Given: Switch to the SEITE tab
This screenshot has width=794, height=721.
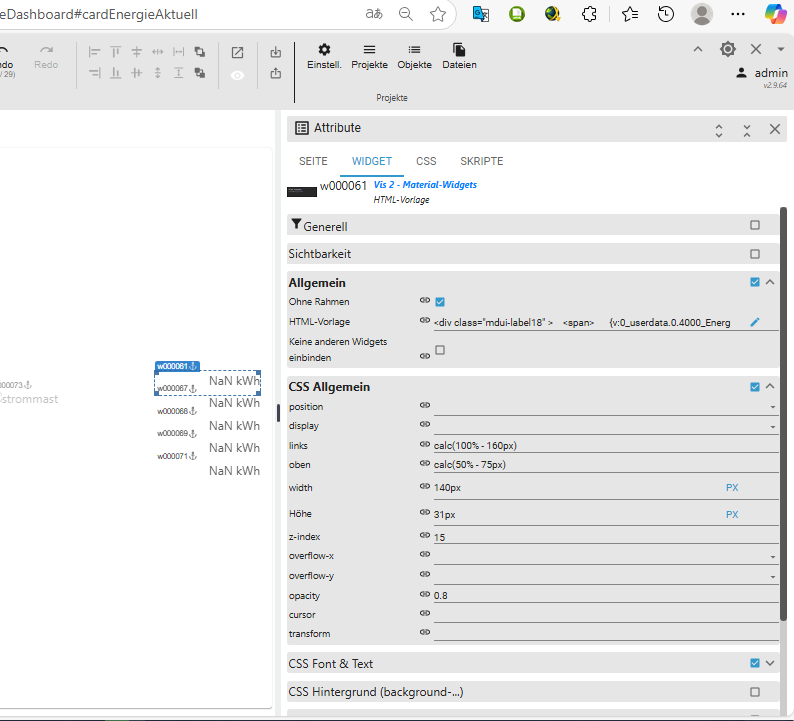Looking at the screenshot, I should (x=313, y=161).
